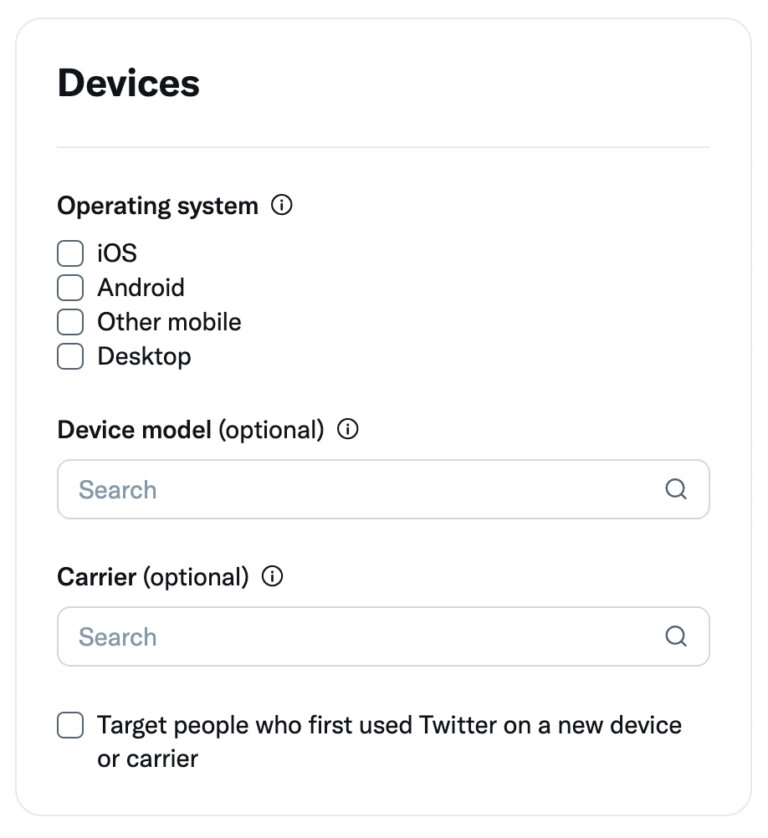Select the Desktop checkbox
The width and height of the screenshot is (768, 838).
pyautogui.click(x=70, y=356)
